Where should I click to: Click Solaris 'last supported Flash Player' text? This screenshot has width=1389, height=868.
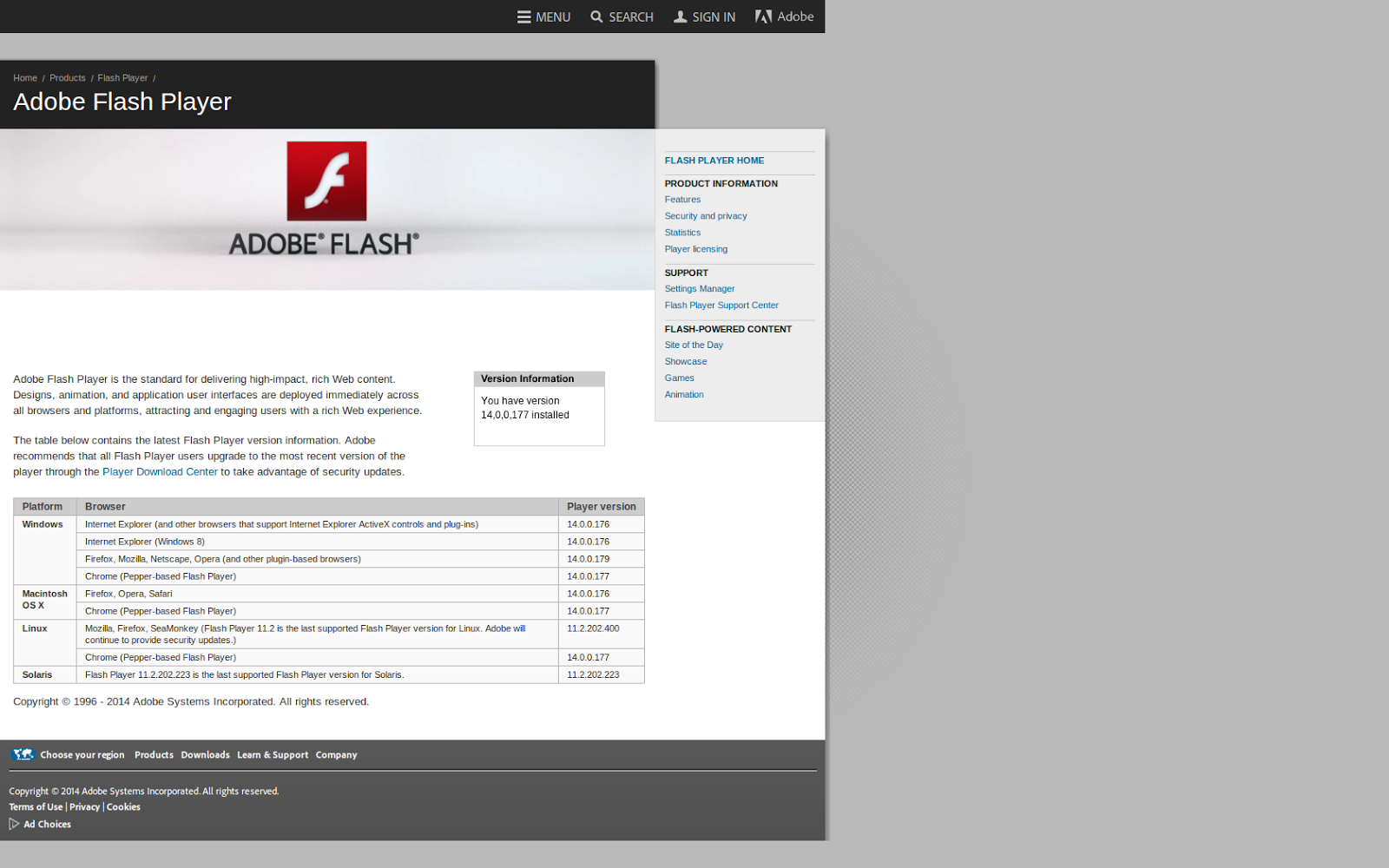point(244,675)
